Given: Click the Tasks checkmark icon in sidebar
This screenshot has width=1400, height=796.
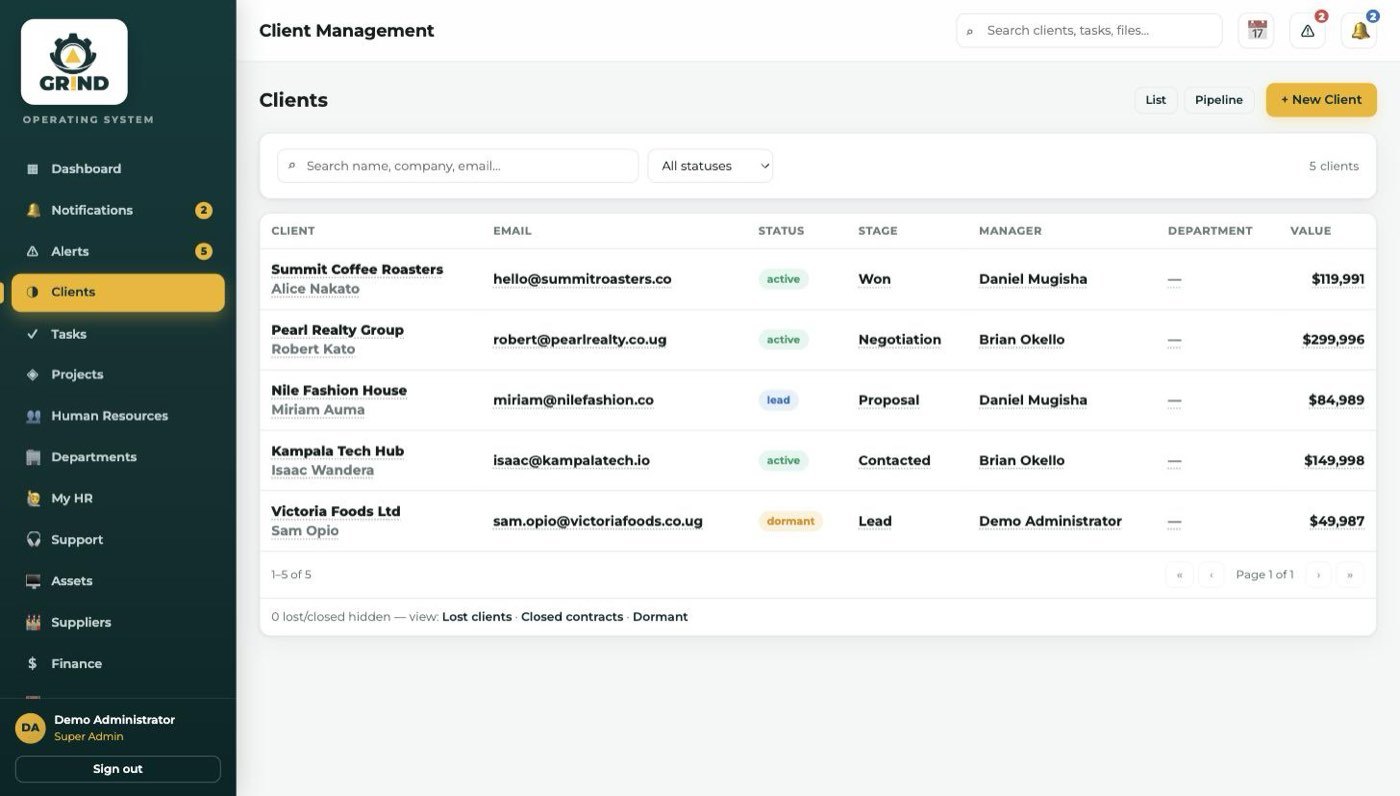Looking at the screenshot, I should click(33, 334).
